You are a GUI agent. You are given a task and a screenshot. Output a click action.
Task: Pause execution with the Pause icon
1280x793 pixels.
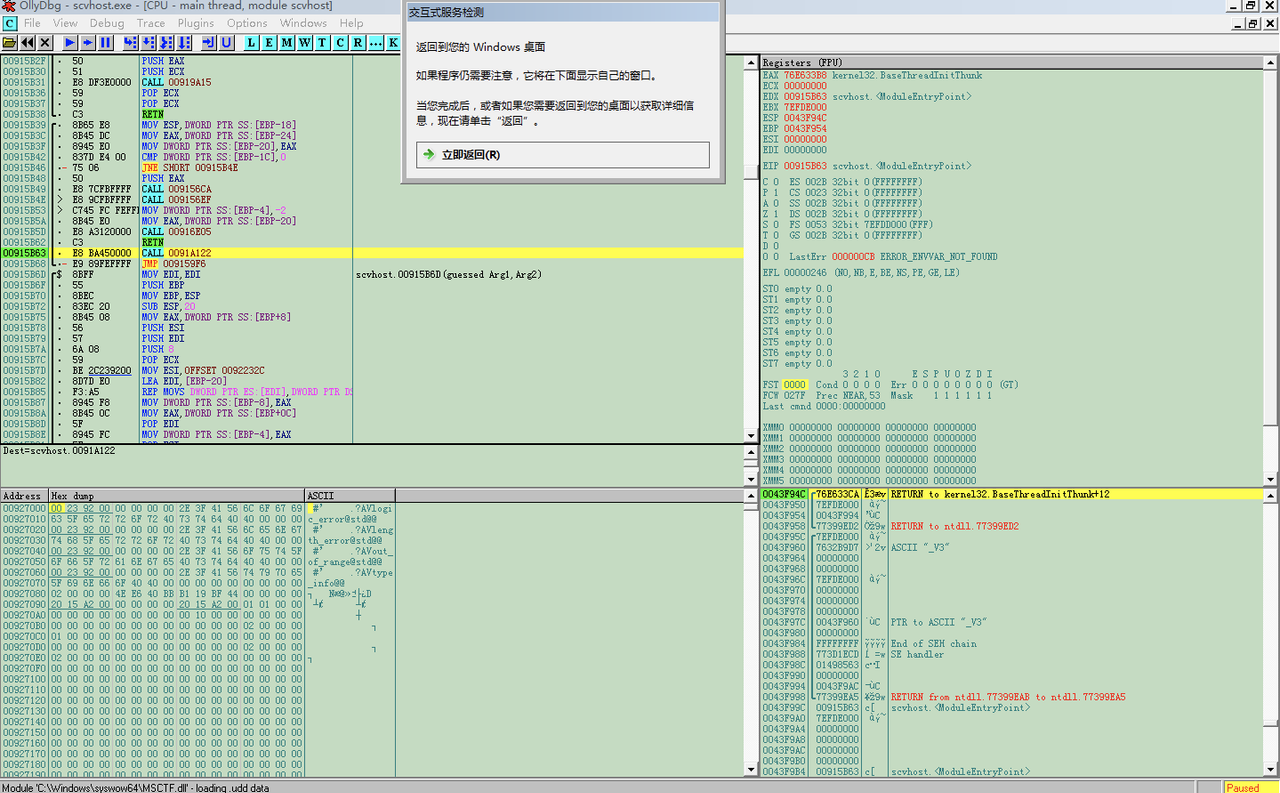[x=106, y=42]
